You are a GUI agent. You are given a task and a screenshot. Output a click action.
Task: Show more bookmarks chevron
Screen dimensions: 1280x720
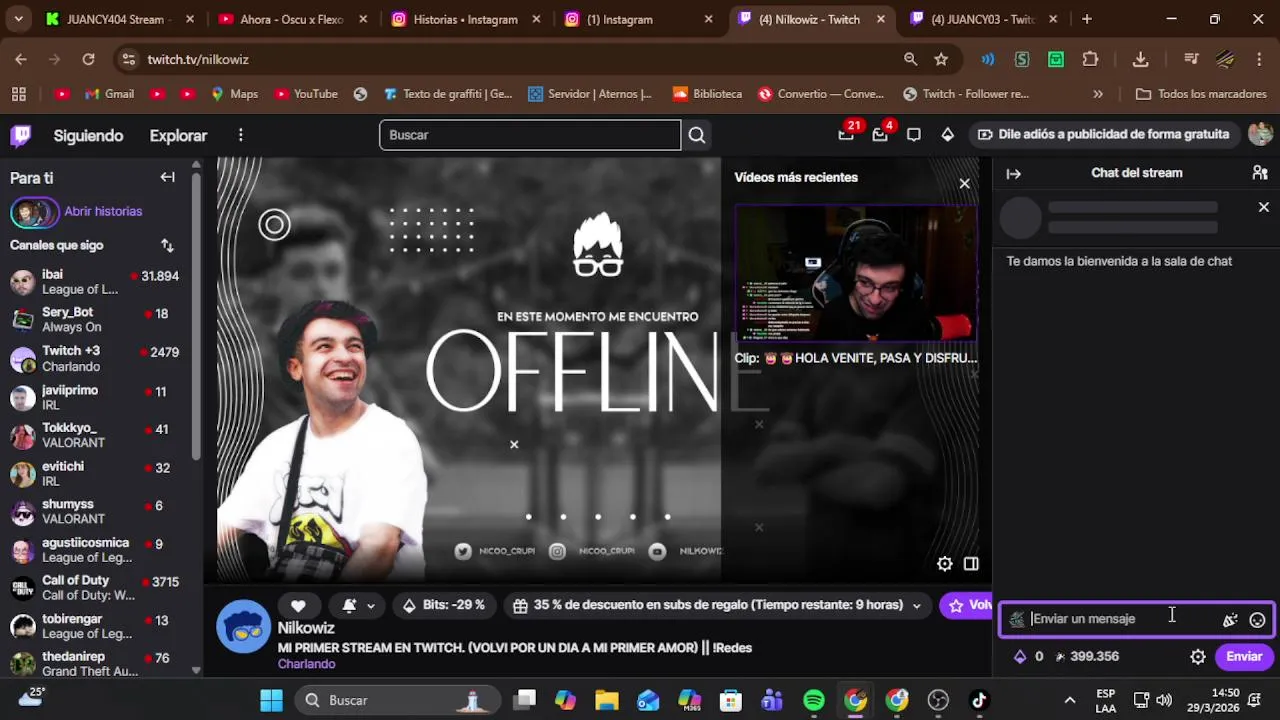point(1098,94)
